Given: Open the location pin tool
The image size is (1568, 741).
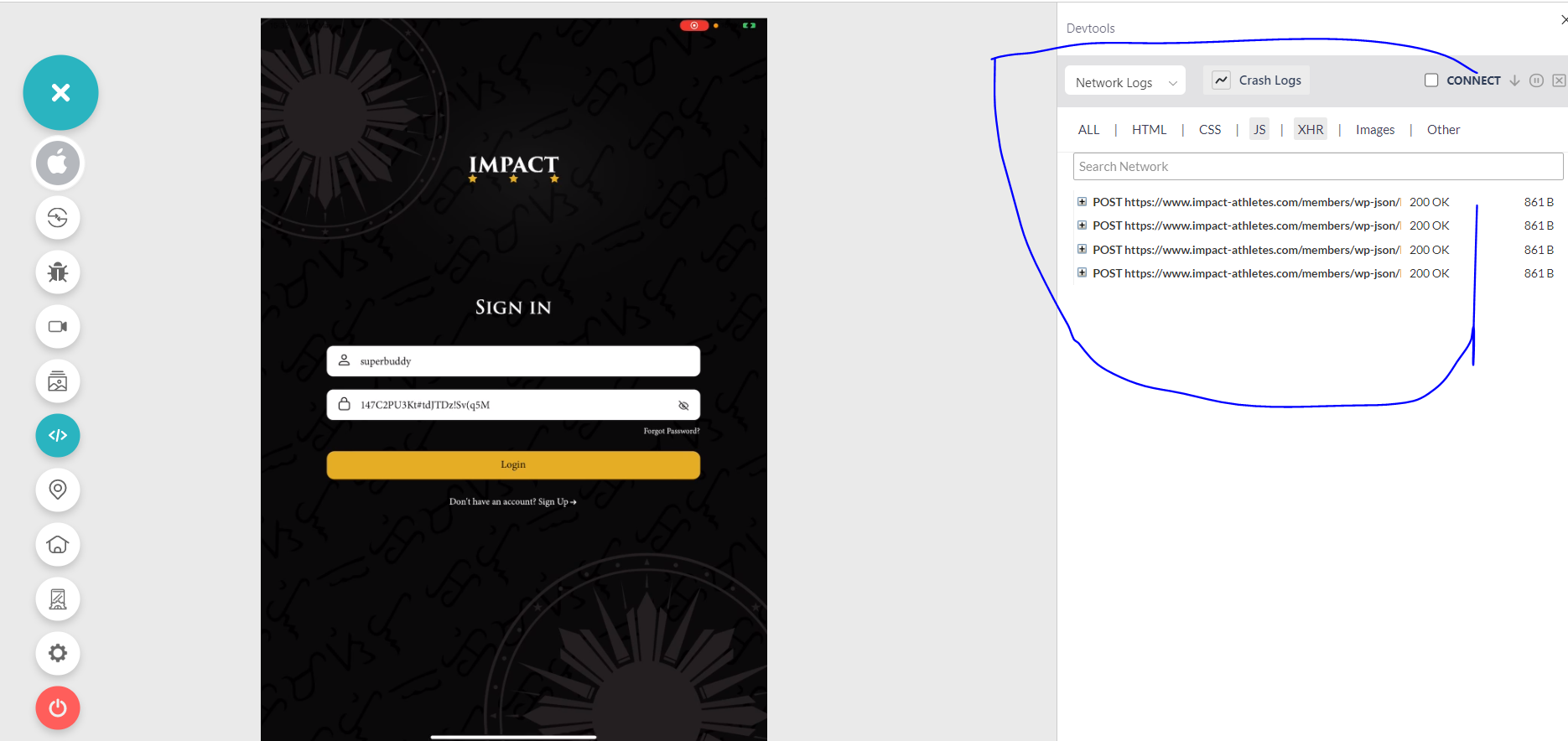Looking at the screenshot, I should pyautogui.click(x=58, y=490).
